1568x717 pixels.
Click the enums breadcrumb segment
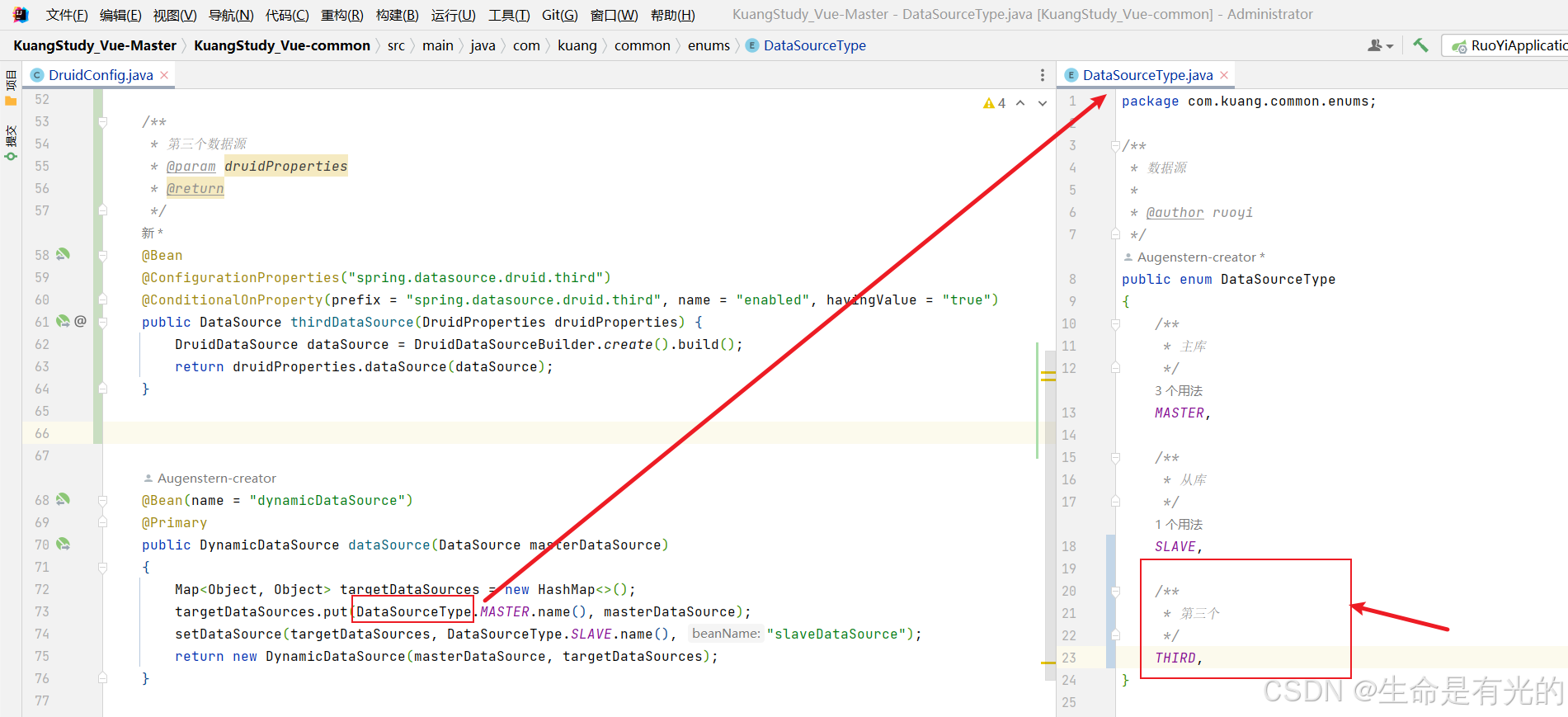(709, 45)
